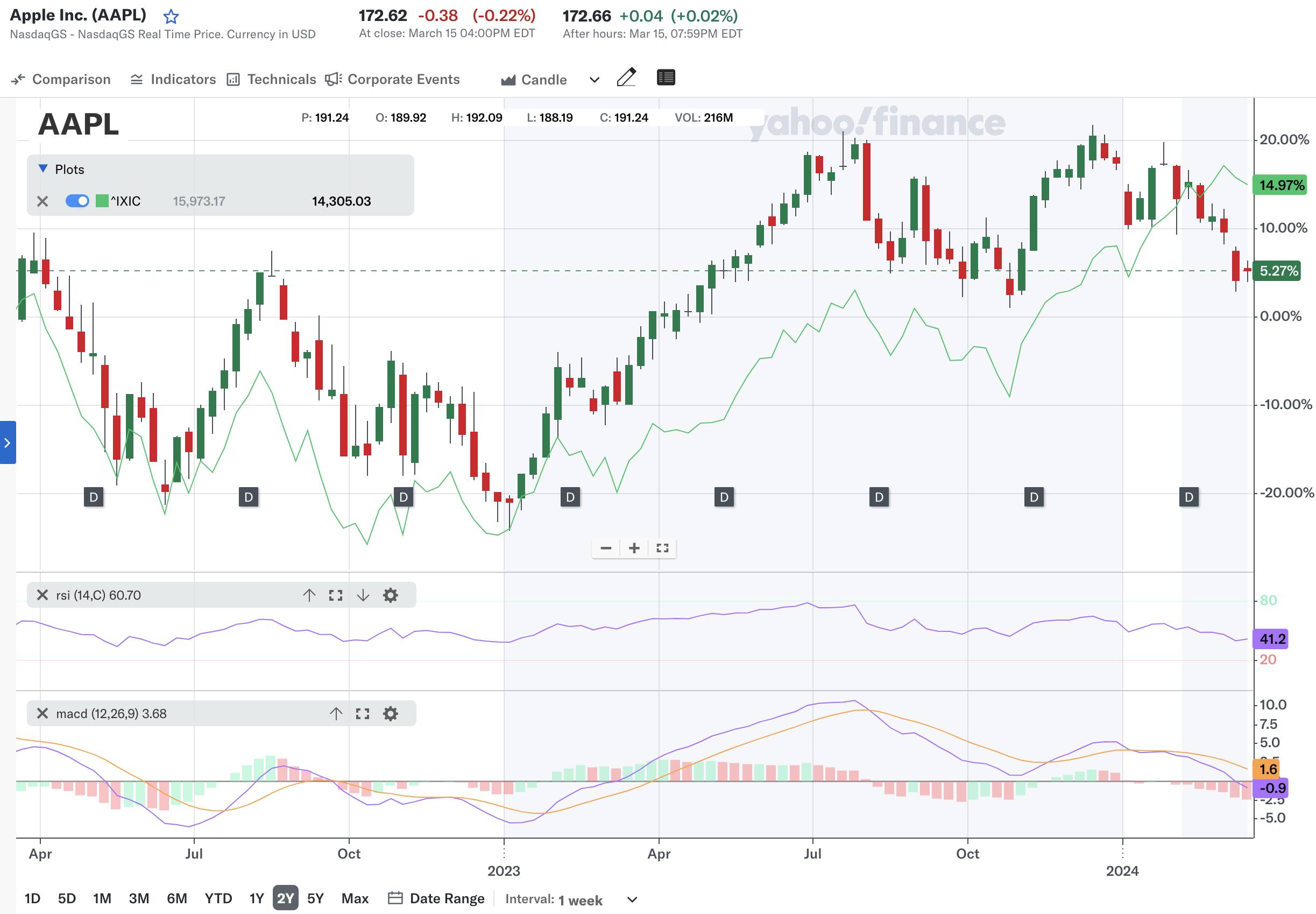Remove the ^IXIC comparison plot
Image resolution: width=1316 pixels, height=914 pixels.
[x=43, y=201]
